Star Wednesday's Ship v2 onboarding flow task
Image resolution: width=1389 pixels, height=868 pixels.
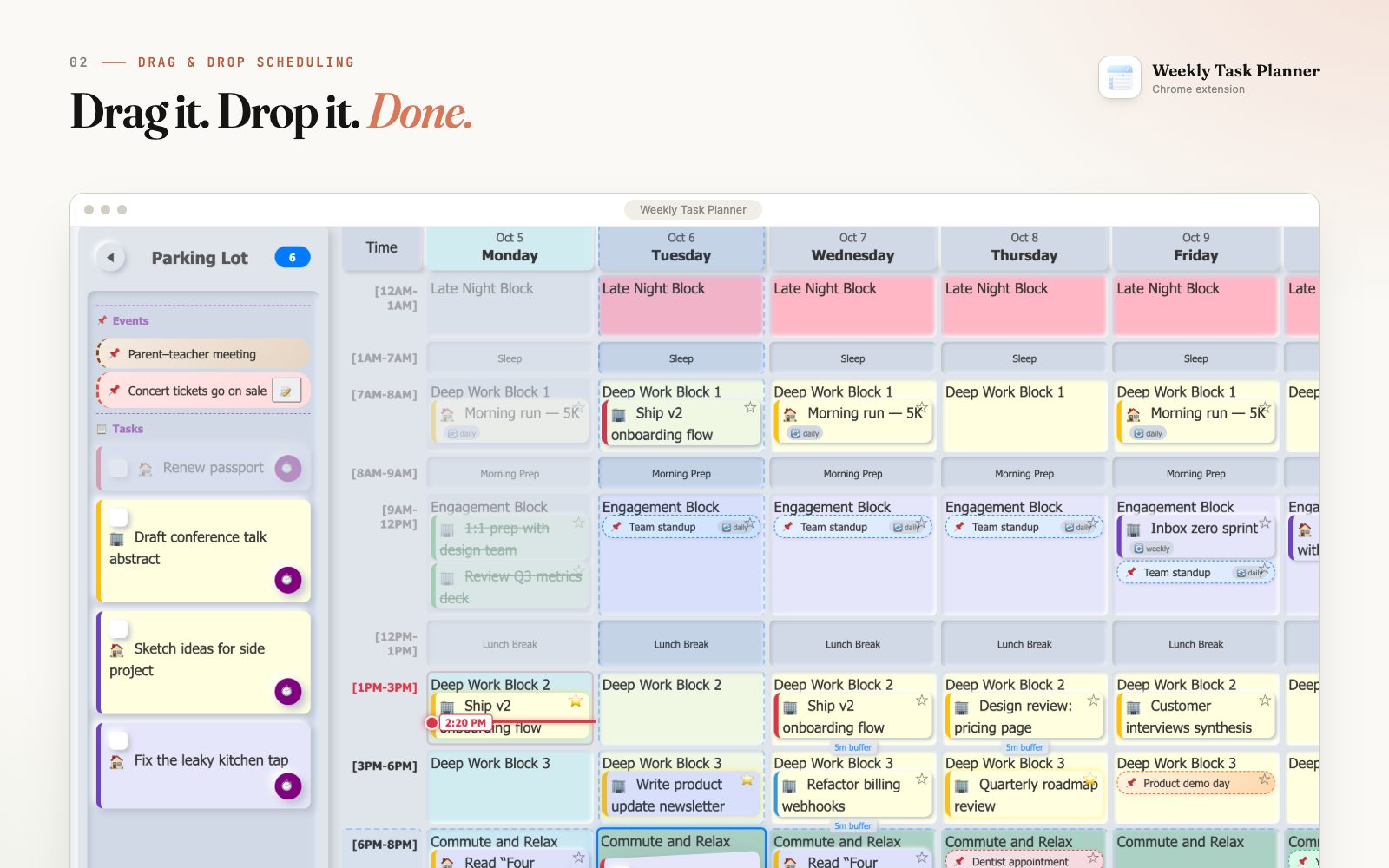point(922,700)
